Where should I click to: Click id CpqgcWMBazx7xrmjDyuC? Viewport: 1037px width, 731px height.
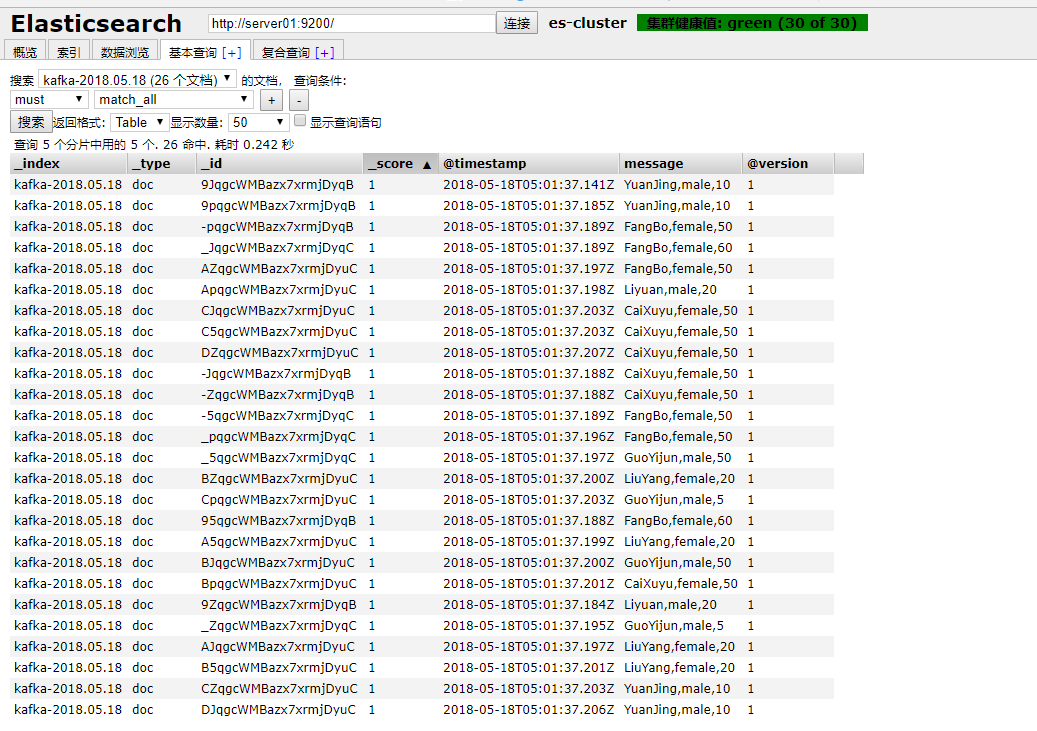pyautogui.click(x=278, y=500)
